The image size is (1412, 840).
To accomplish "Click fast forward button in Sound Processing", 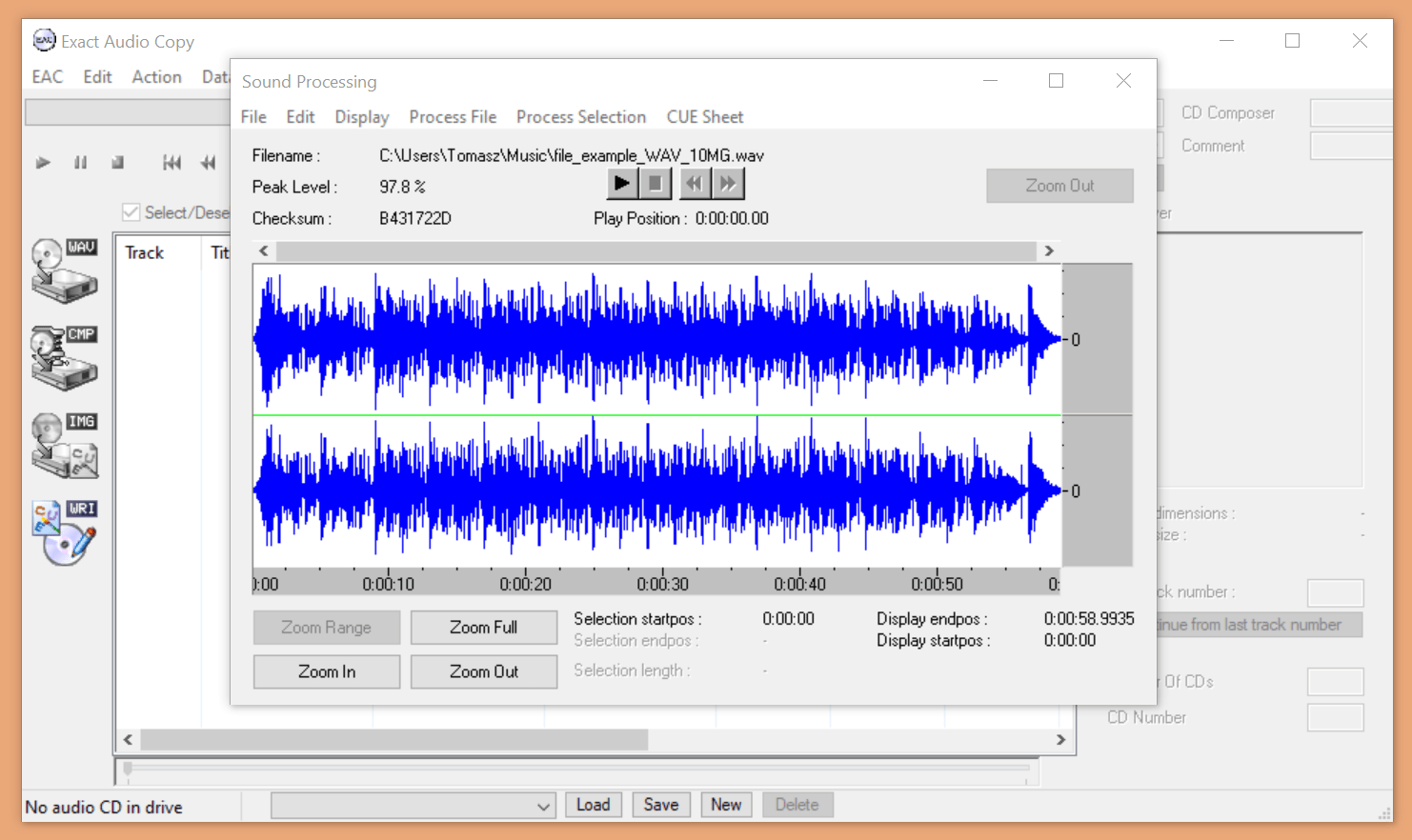I will [729, 183].
